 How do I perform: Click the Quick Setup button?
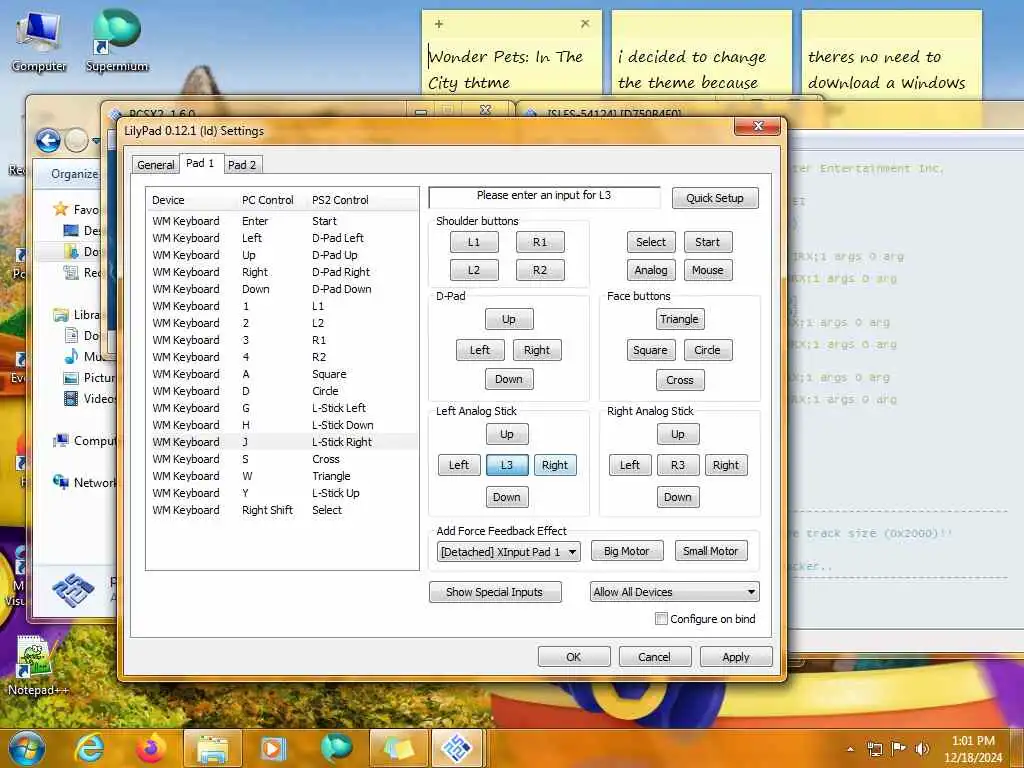point(714,198)
